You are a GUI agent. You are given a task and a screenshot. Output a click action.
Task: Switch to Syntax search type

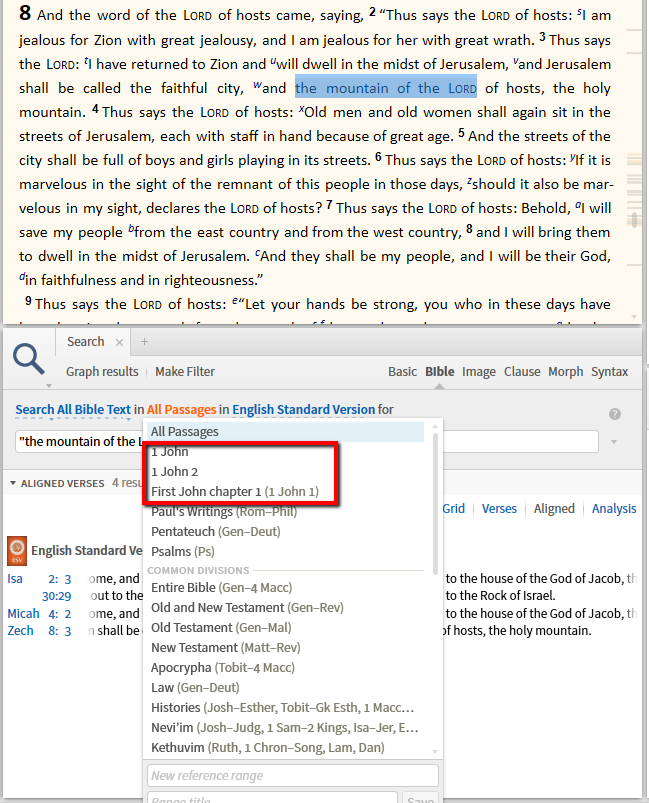point(609,372)
